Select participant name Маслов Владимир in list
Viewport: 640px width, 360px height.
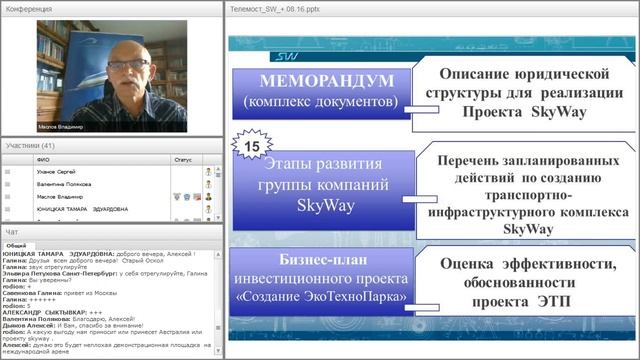pos(60,197)
